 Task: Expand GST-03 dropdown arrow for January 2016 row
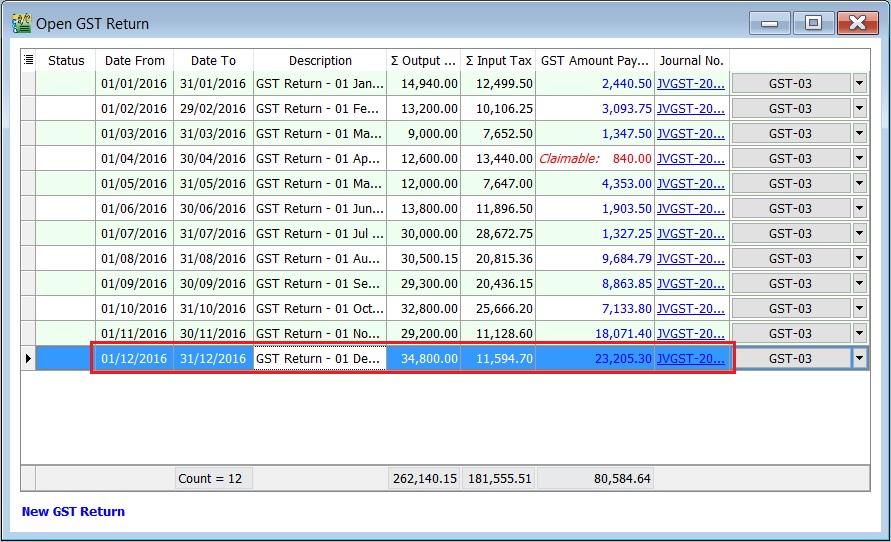click(x=859, y=84)
